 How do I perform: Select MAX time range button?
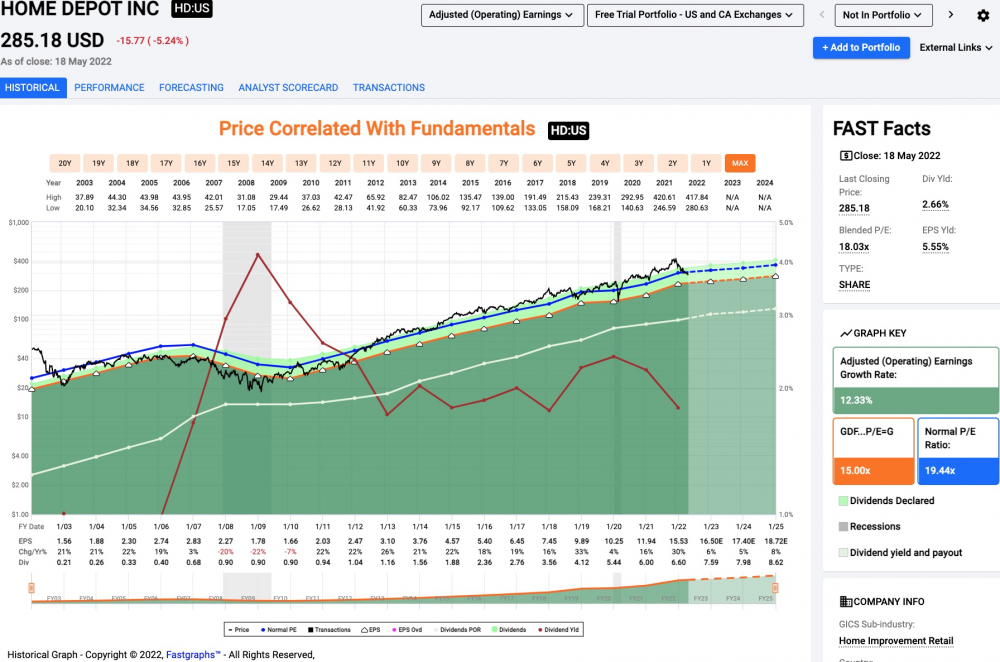(x=740, y=163)
